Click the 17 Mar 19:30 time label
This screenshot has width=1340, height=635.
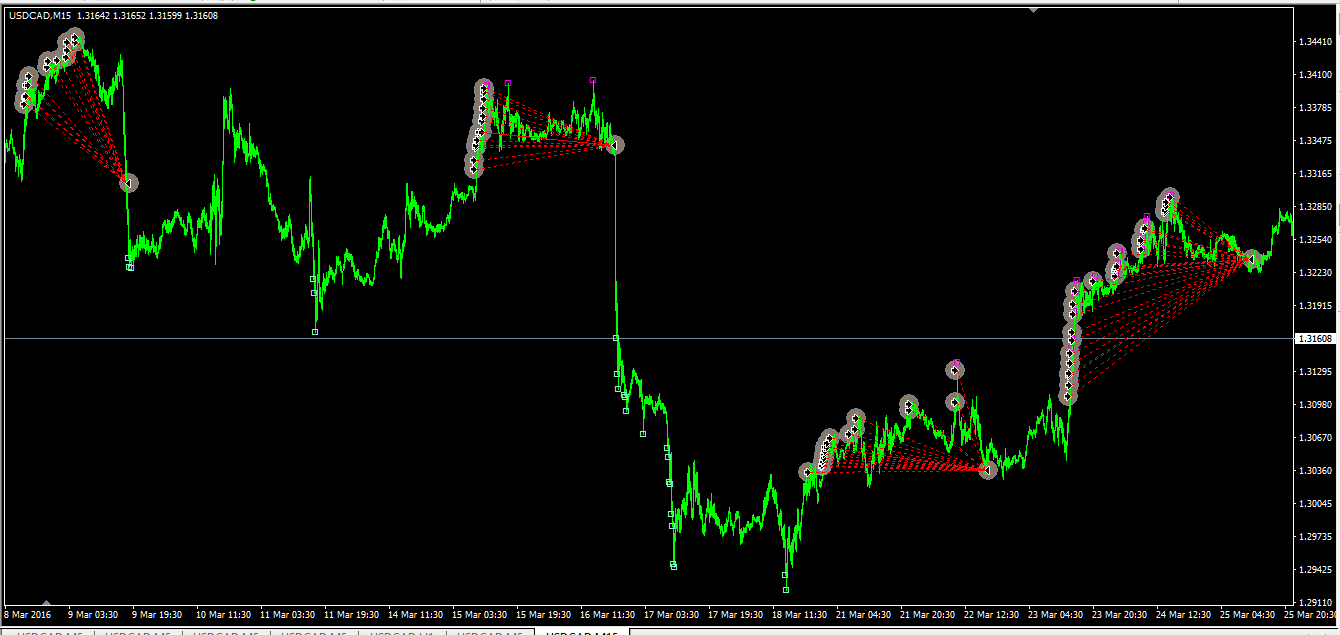[736, 615]
